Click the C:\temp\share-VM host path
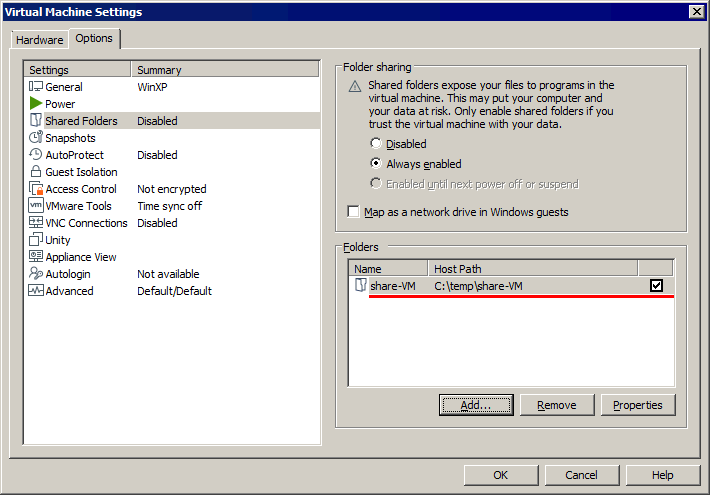This screenshot has width=710, height=495. (478, 286)
